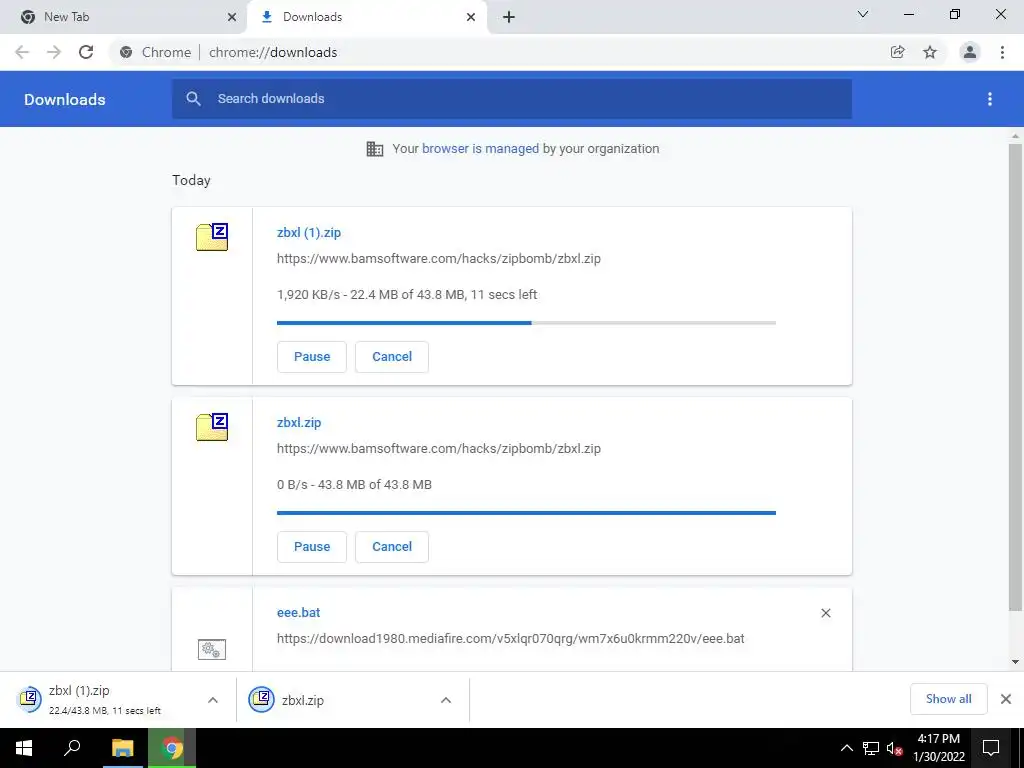This screenshot has width=1024, height=768.
Task: Close the New Tab tab
Action: [232, 17]
